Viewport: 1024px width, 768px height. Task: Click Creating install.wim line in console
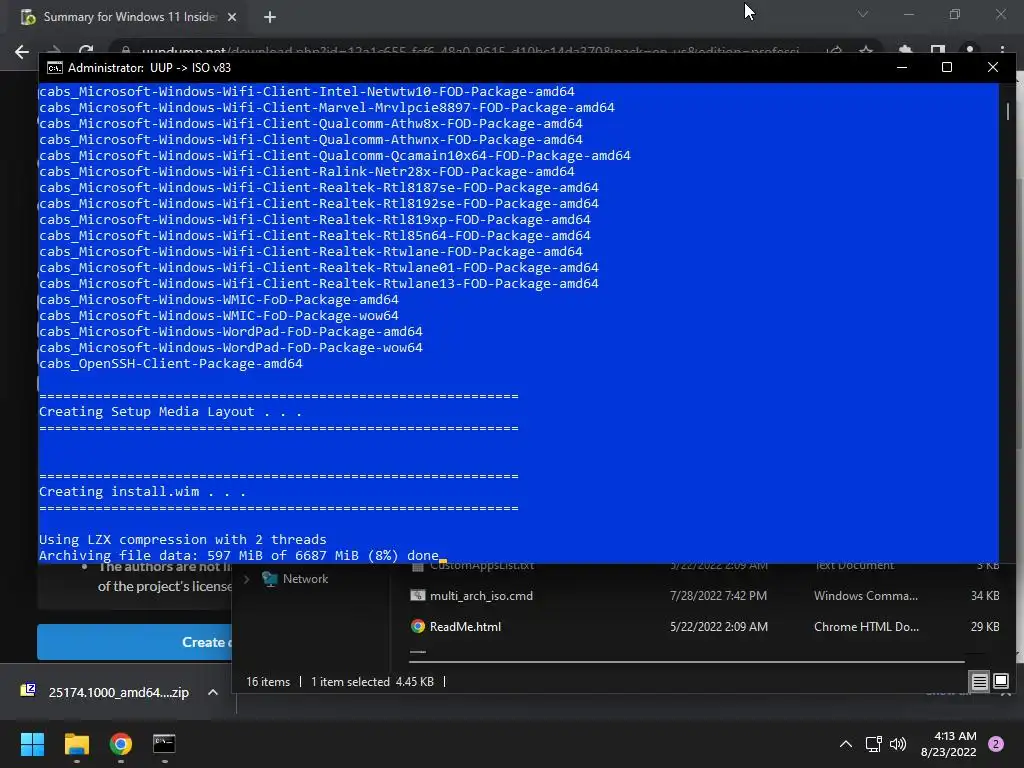click(x=142, y=492)
